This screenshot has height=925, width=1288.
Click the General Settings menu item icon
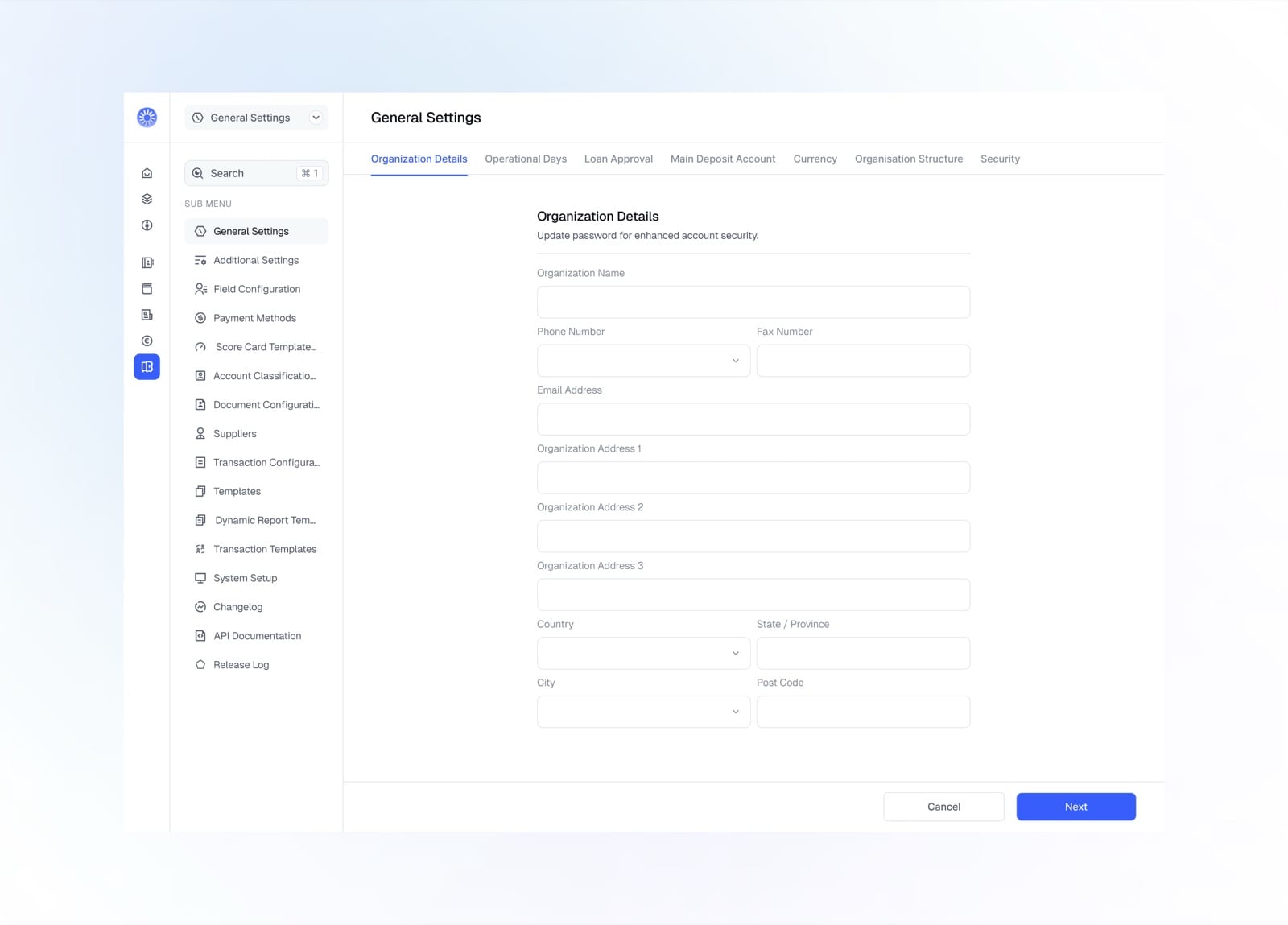tap(200, 231)
